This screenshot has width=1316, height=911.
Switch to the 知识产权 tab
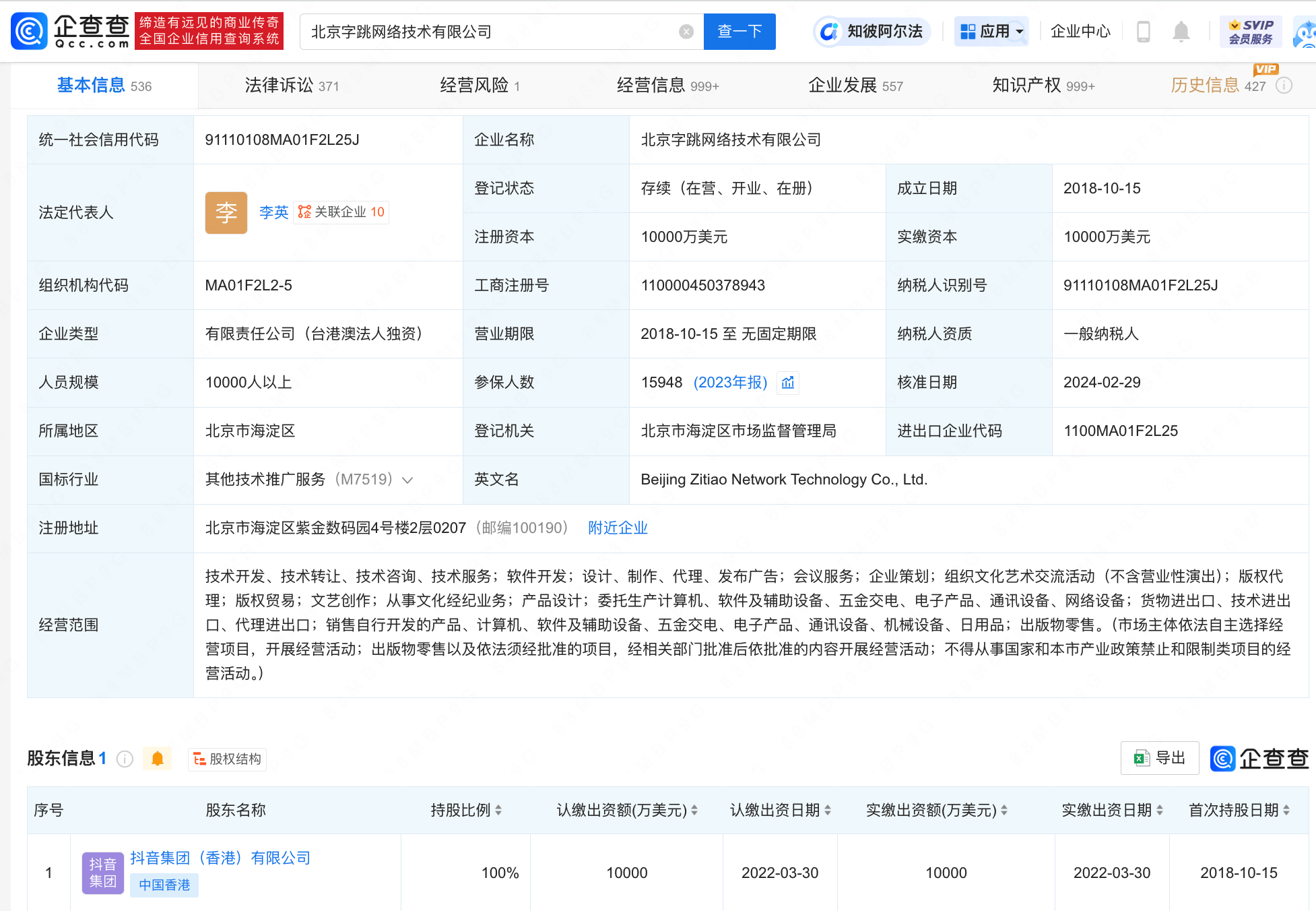pyautogui.click(x=1043, y=86)
